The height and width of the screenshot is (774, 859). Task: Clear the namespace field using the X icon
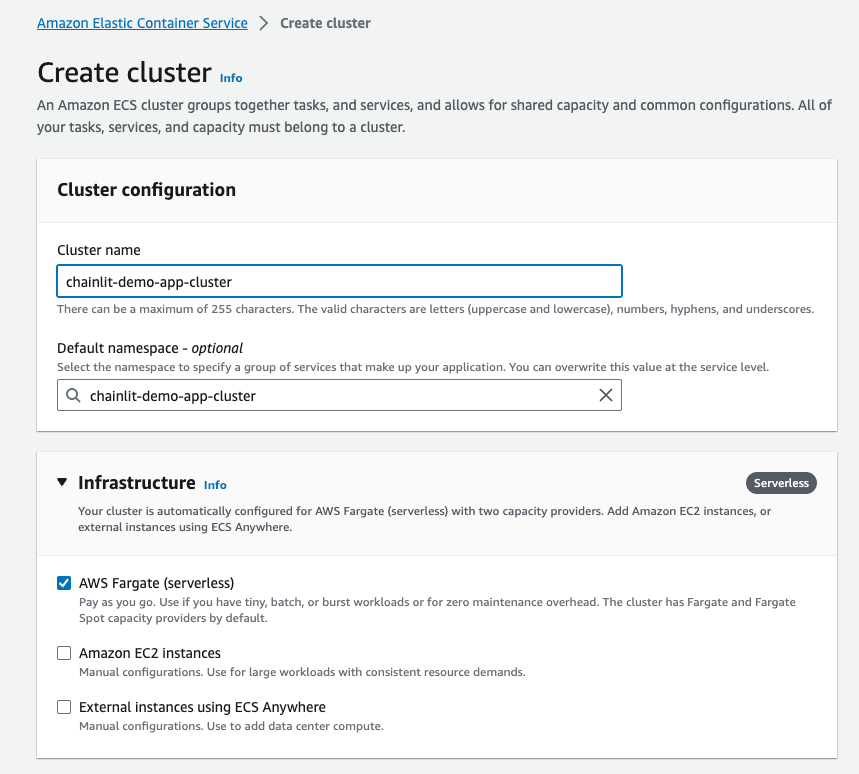(x=606, y=395)
